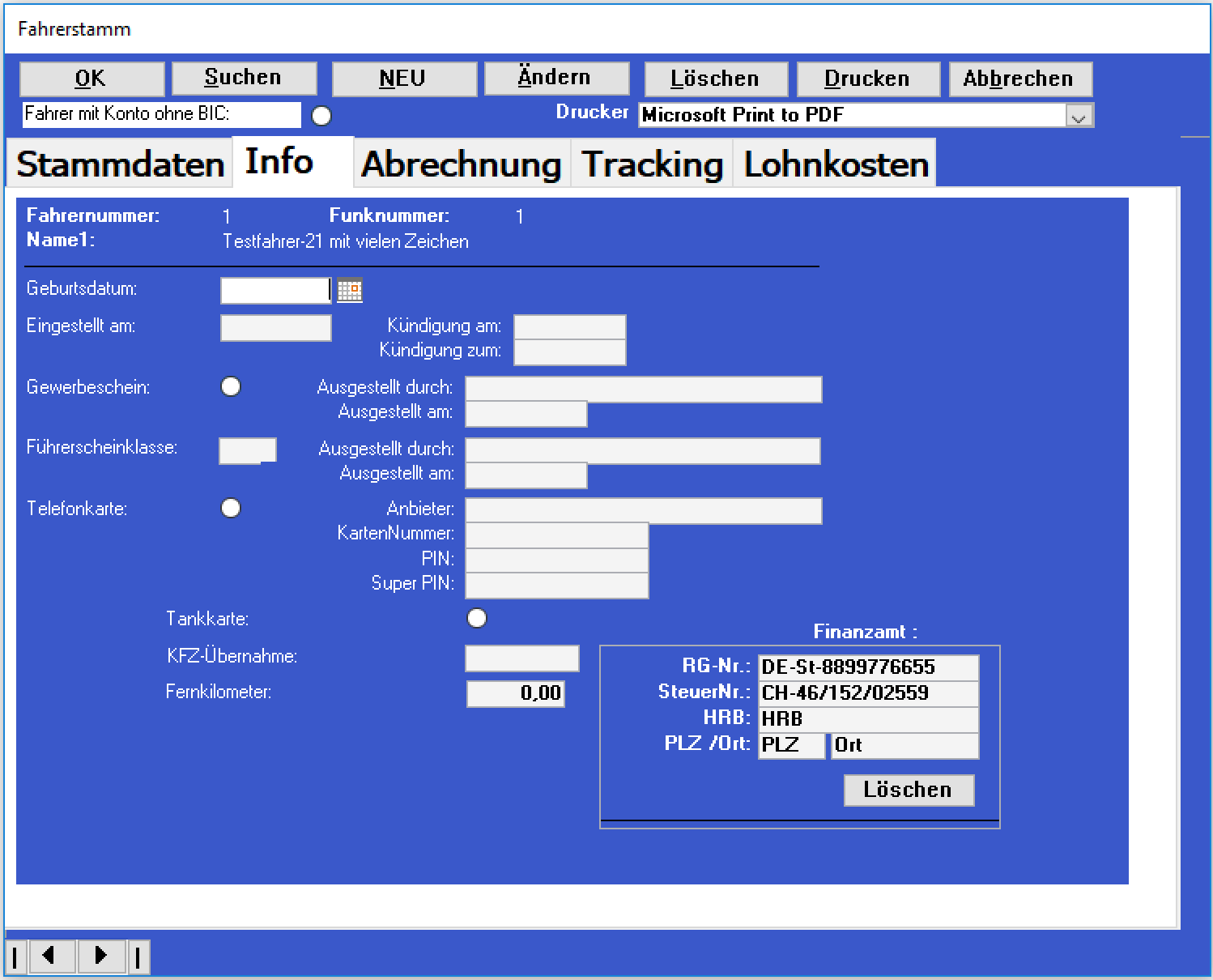
Task: Open the Abrechnung tab
Action: [462, 164]
